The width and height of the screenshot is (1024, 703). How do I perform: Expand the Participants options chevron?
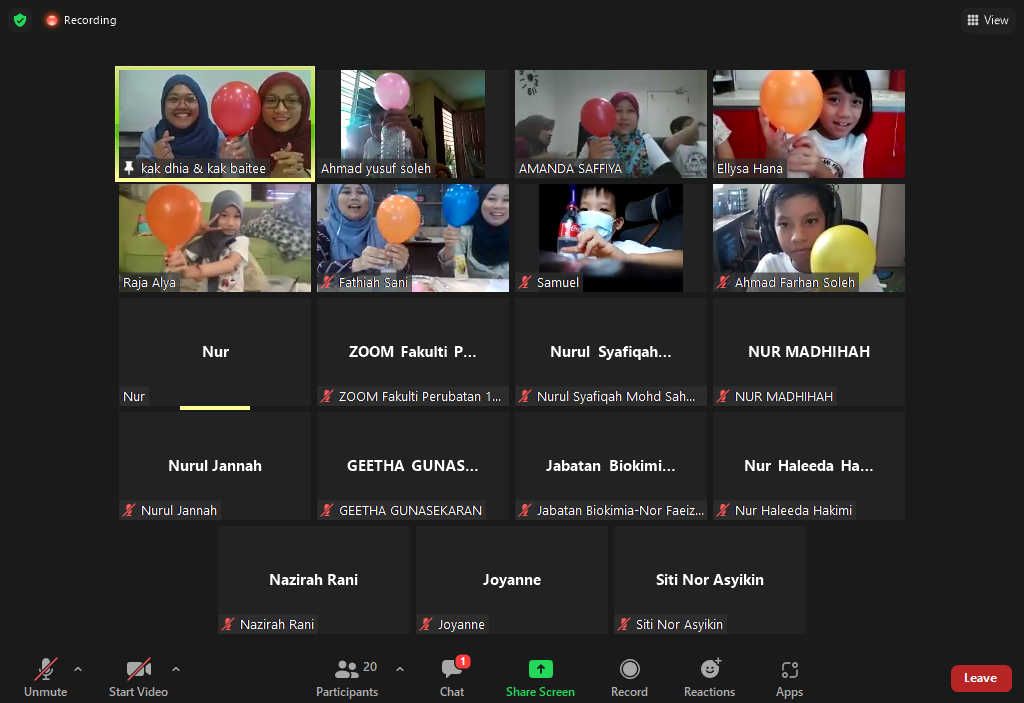tap(400, 670)
